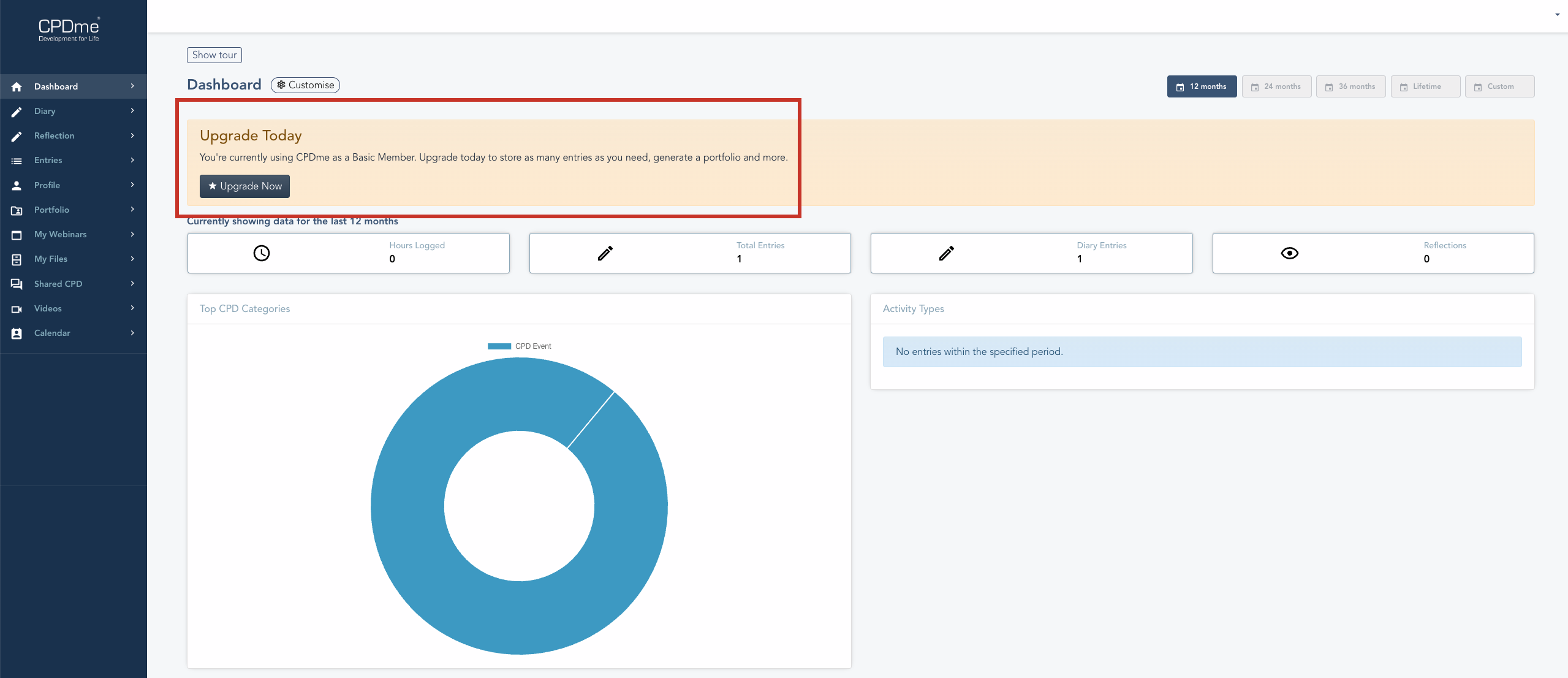Open the top-right account dropdown arrow
Viewport: 1568px width, 678px height.
tap(1557, 15)
